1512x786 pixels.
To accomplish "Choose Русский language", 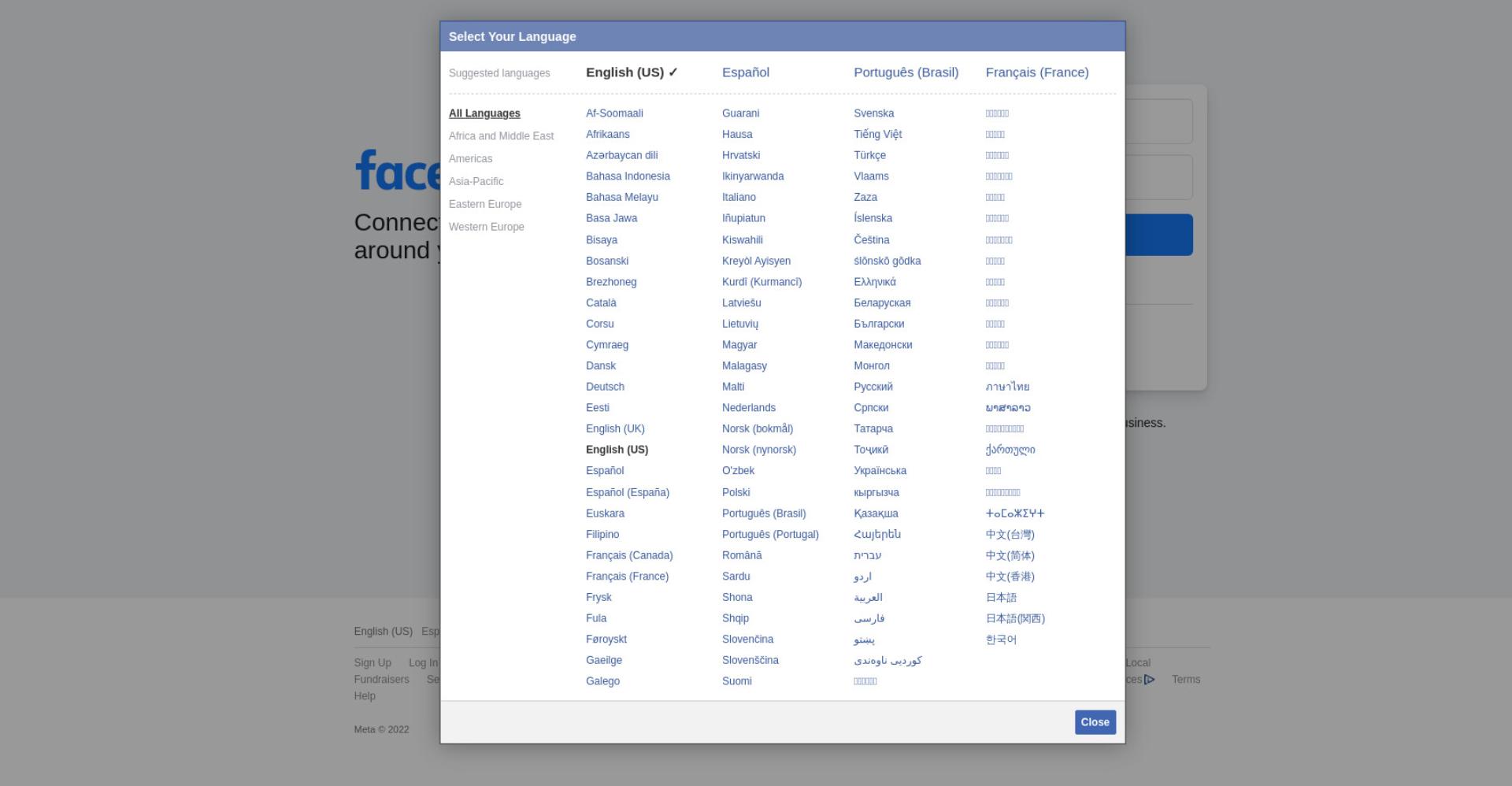I will tap(873, 387).
